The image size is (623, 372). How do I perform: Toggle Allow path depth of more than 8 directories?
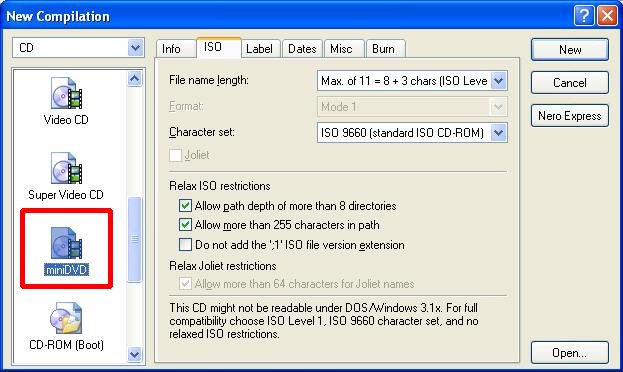pyautogui.click(x=185, y=205)
